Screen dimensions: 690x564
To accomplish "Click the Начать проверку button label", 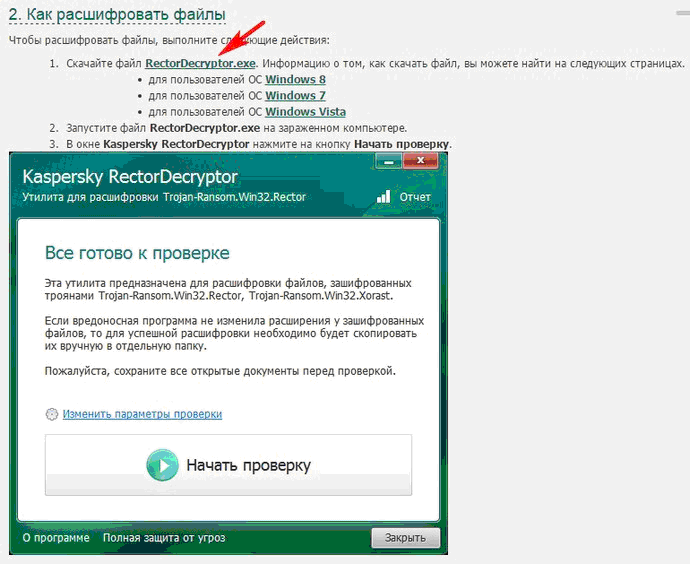I will point(249,465).
